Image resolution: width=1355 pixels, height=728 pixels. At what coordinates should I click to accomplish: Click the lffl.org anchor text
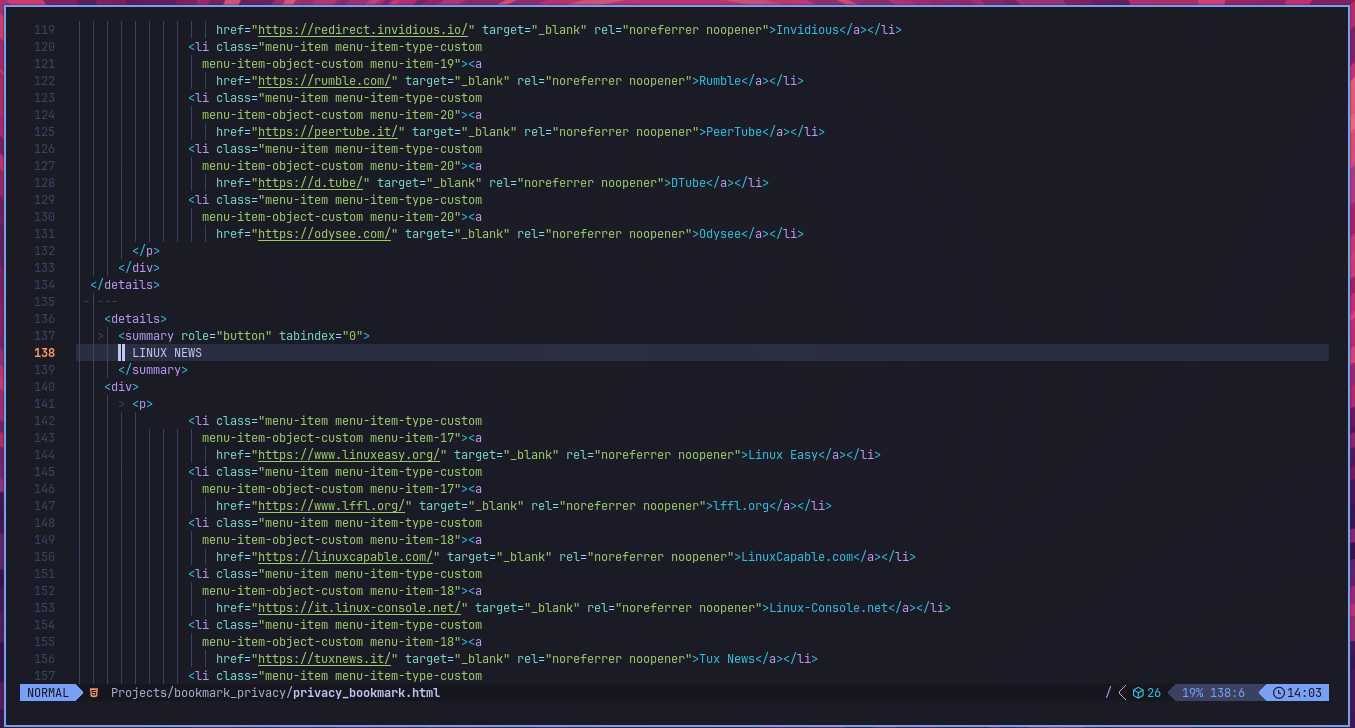[x=741, y=506]
